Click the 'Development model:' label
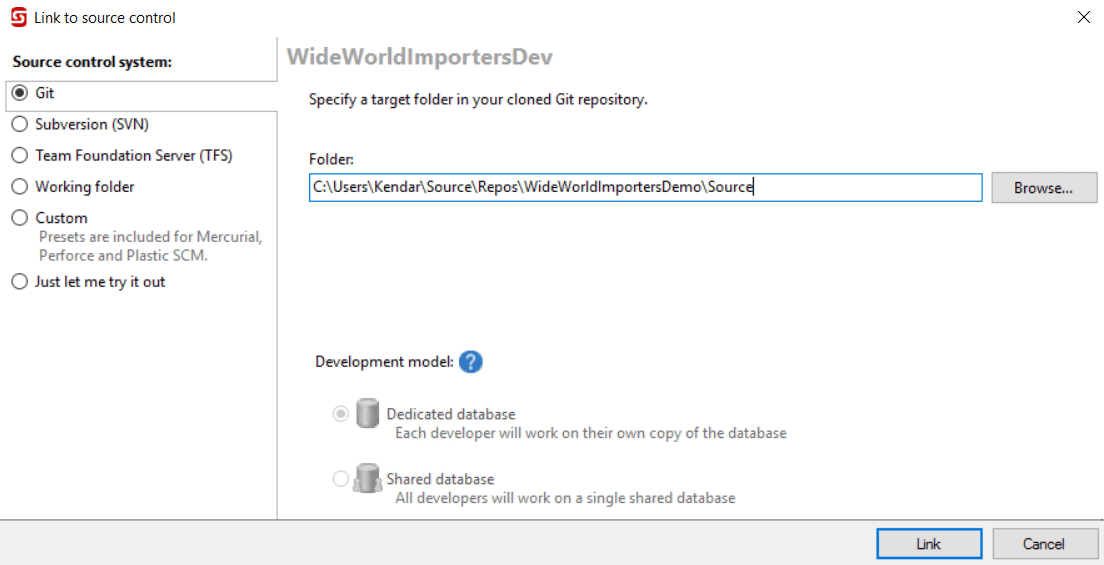 pos(384,362)
